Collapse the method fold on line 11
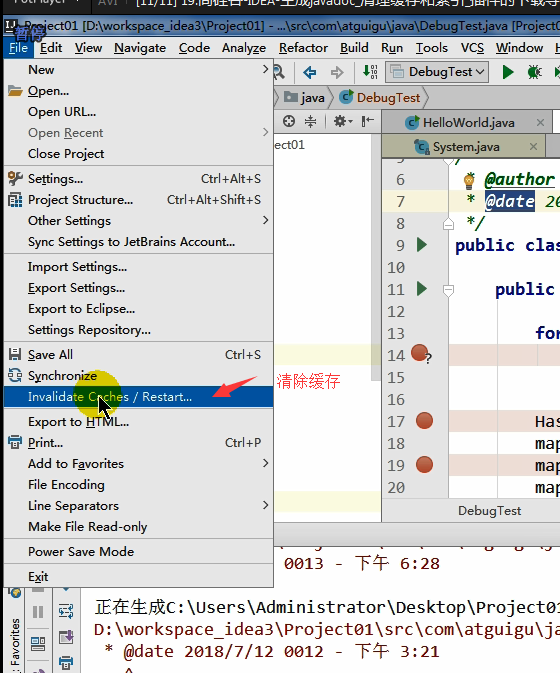 [x=448, y=291]
